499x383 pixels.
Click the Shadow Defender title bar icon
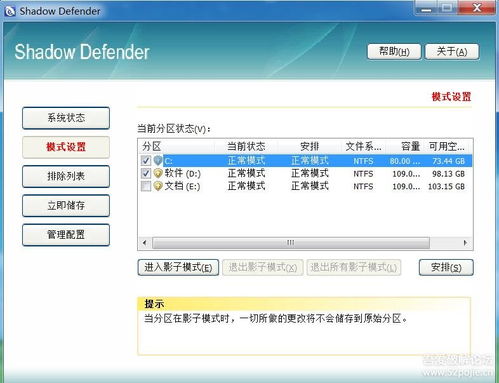tap(10, 11)
